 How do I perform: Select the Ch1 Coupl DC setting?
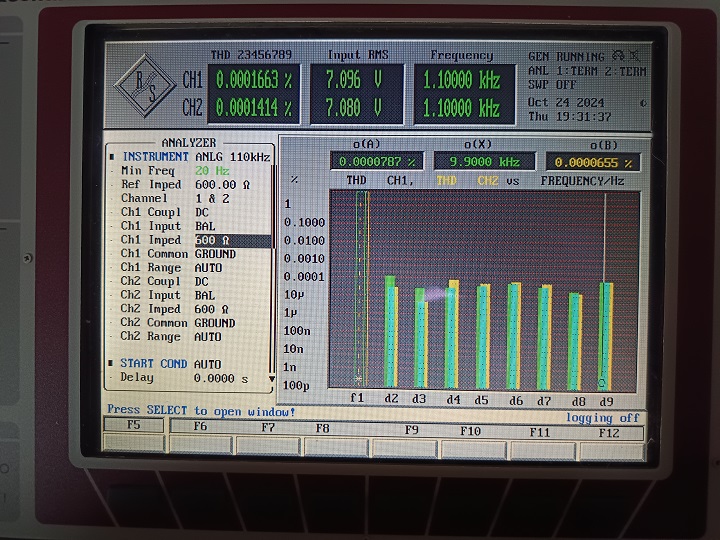click(x=201, y=213)
